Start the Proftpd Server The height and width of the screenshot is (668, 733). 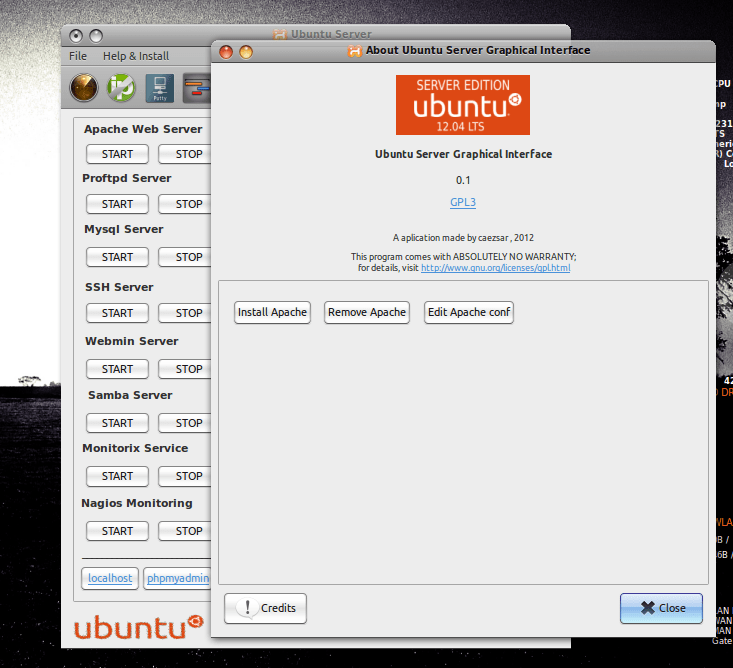[117, 204]
